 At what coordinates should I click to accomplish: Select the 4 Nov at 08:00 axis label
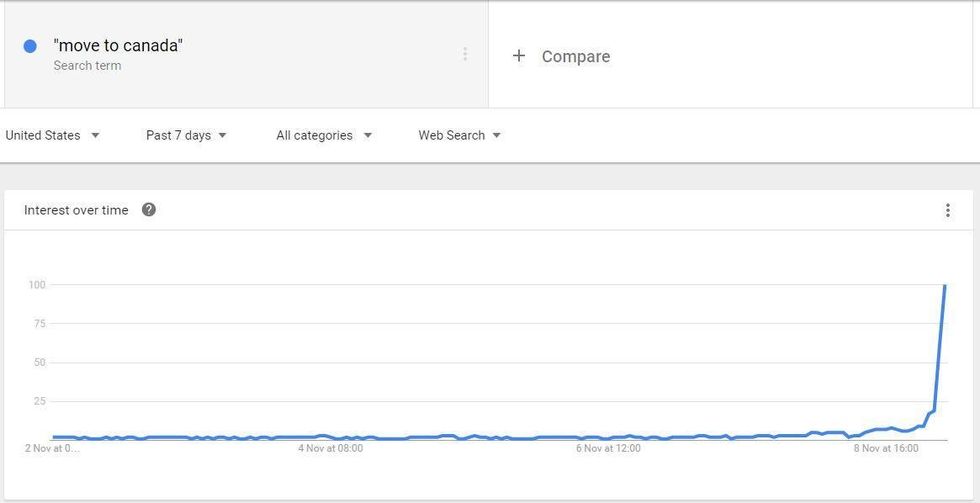[331, 449]
